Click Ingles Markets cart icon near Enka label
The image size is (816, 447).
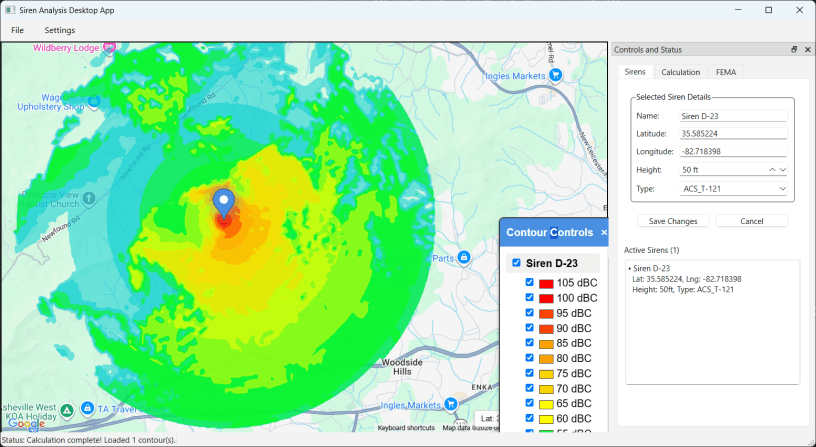click(451, 403)
